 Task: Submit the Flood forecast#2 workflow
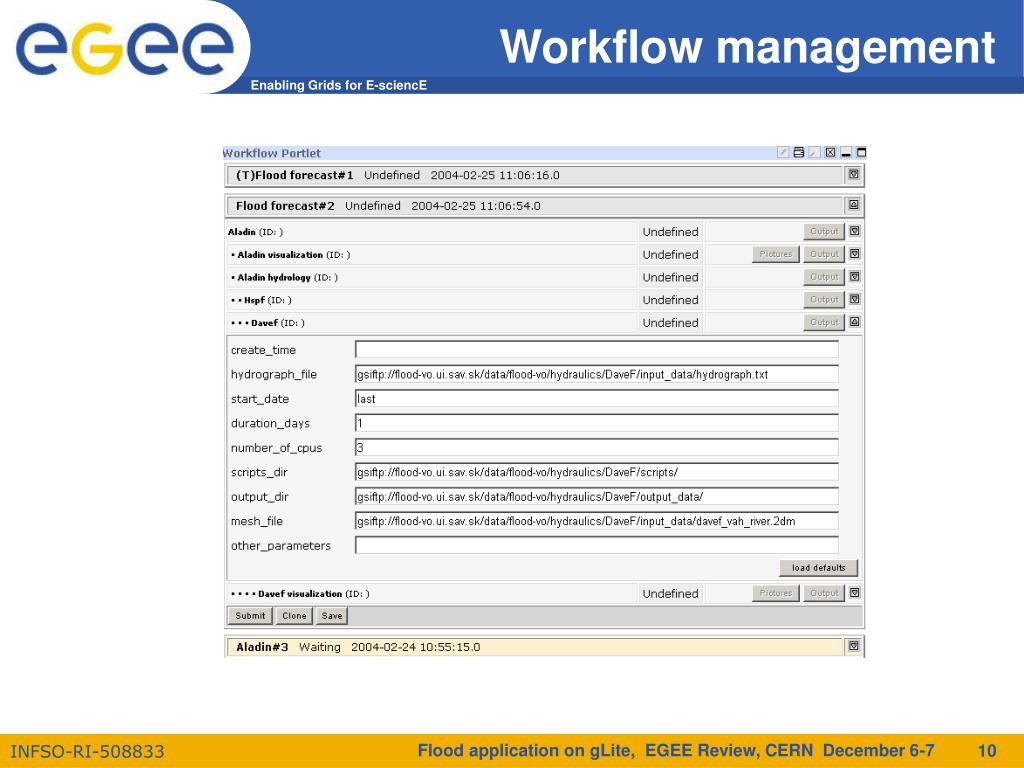point(250,615)
